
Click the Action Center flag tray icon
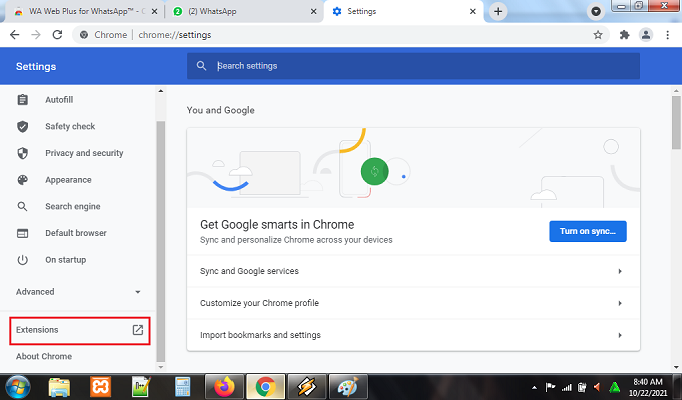pyautogui.click(x=550, y=387)
